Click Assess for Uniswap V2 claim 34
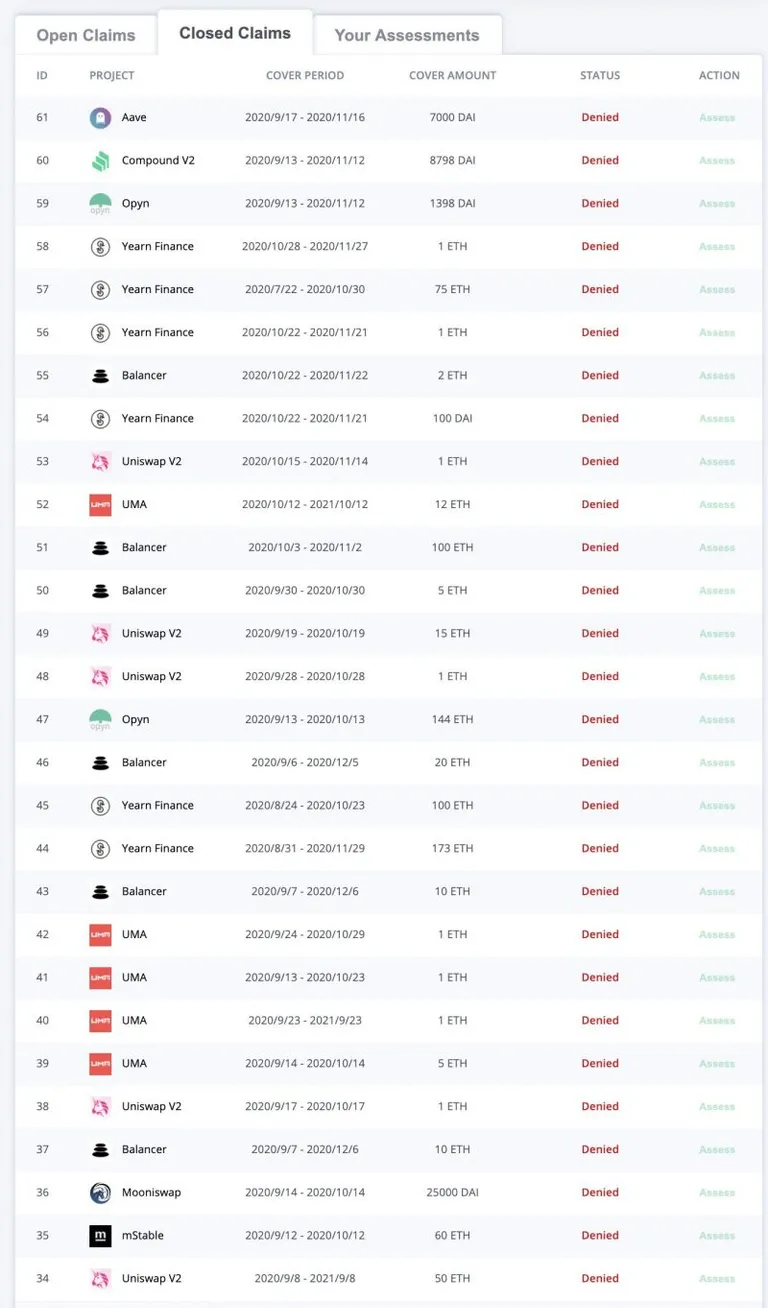768x1308 pixels. tap(717, 1279)
